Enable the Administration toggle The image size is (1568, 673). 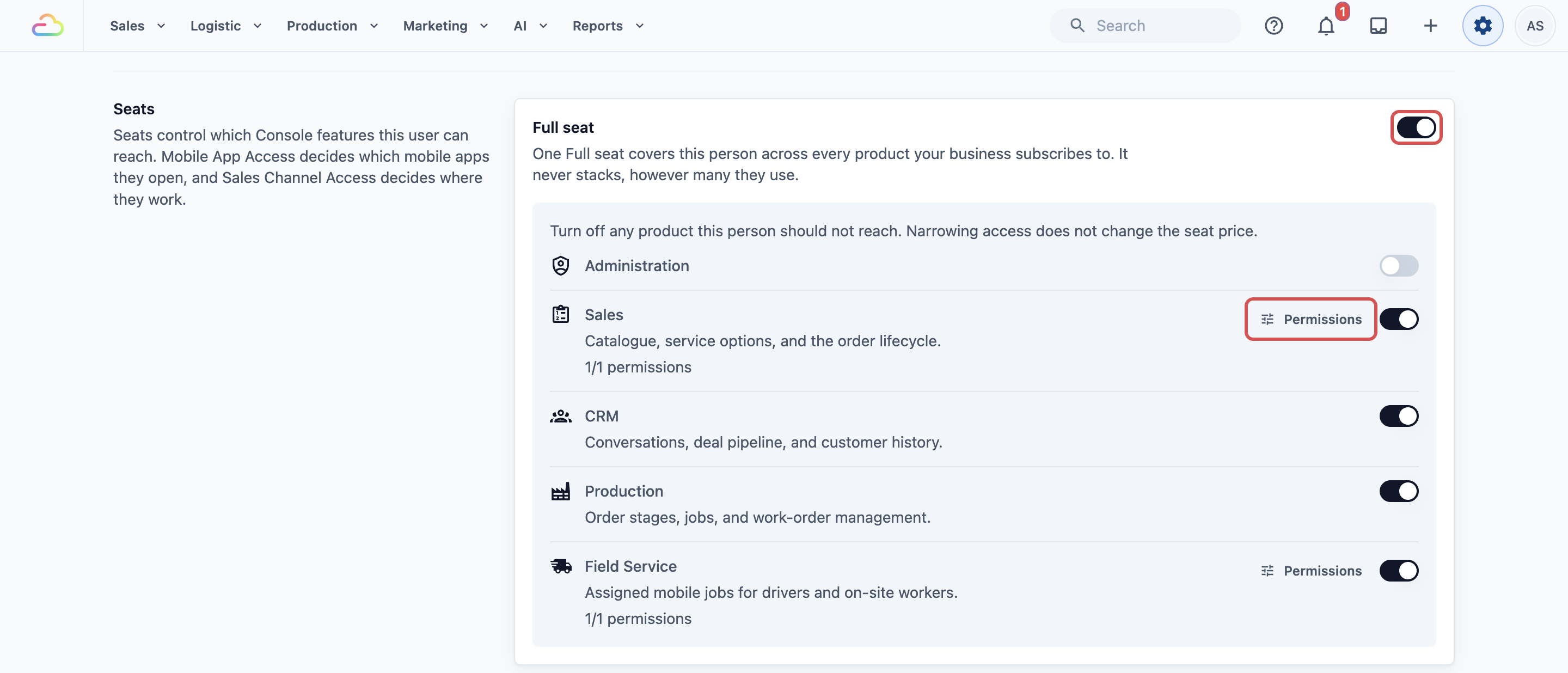(1399, 266)
